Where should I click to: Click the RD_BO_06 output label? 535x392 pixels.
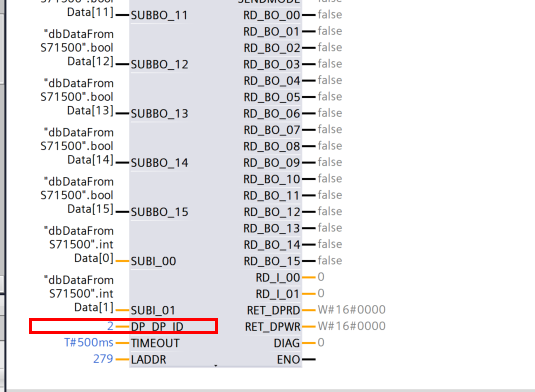click(x=272, y=114)
